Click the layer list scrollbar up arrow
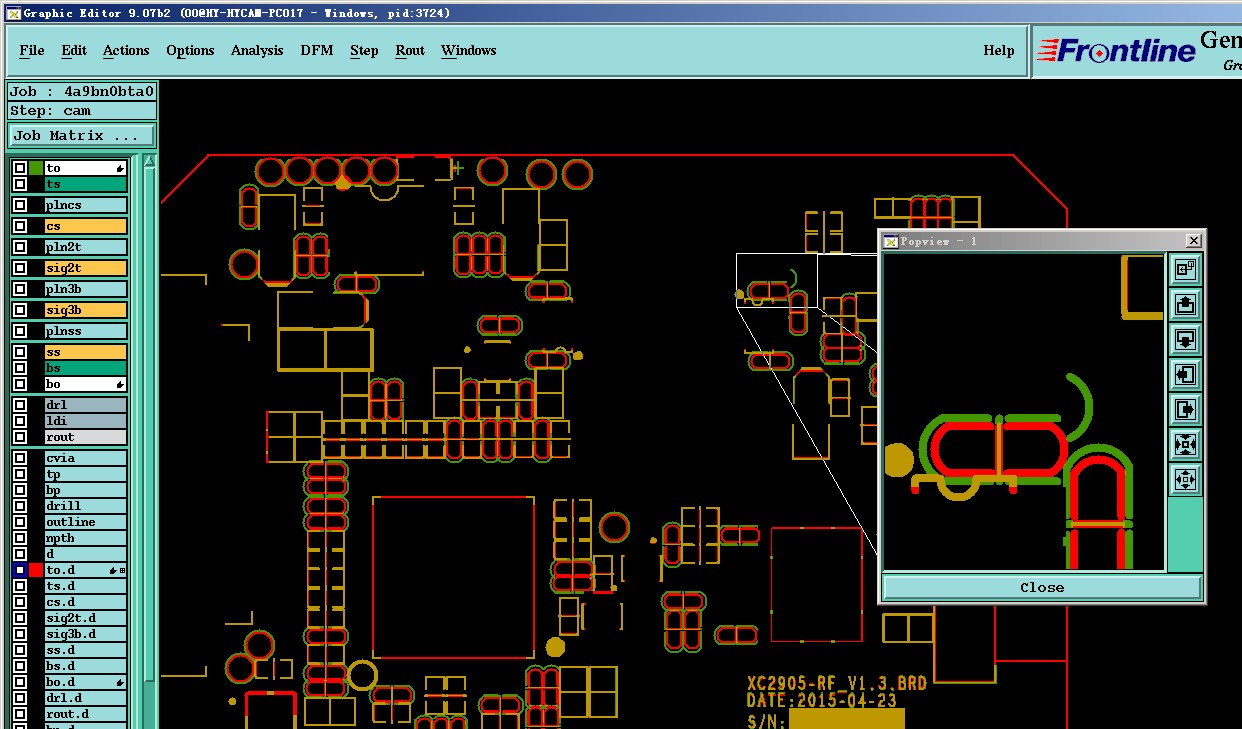This screenshot has width=1242, height=729. (149, 161)
